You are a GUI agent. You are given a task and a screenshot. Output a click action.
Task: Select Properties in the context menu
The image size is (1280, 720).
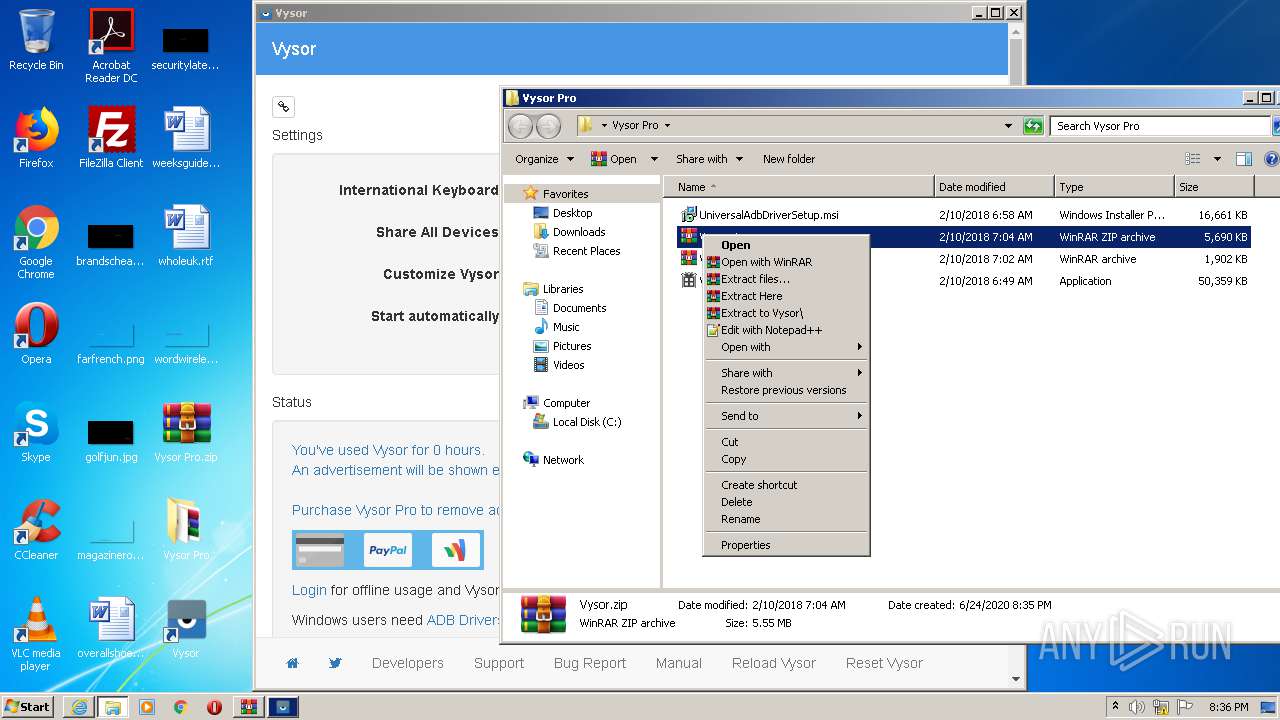tap(785, 545)
